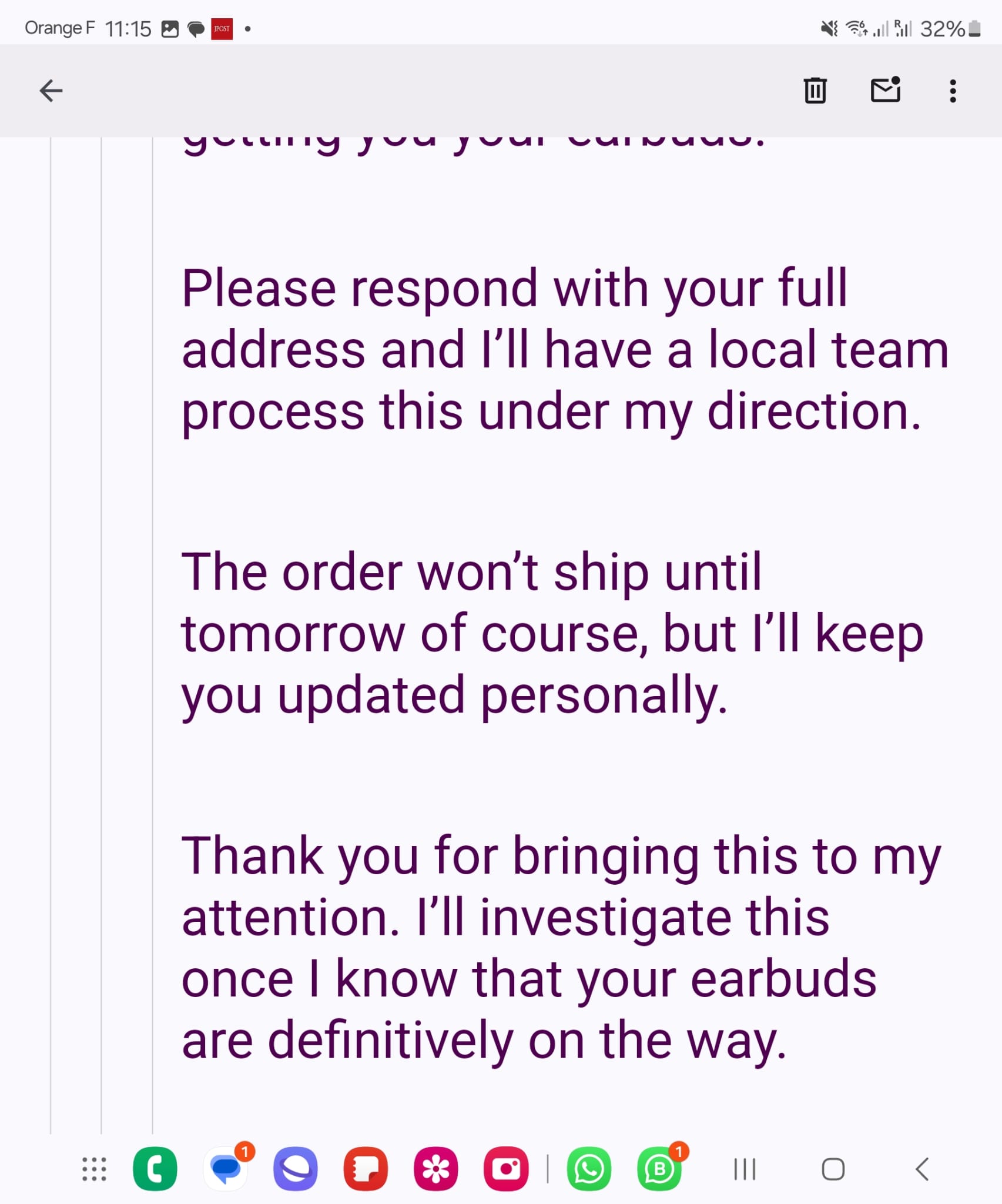Launch the Samsung Internet browser
Screen dimensions: 1002x1204
296,1169
